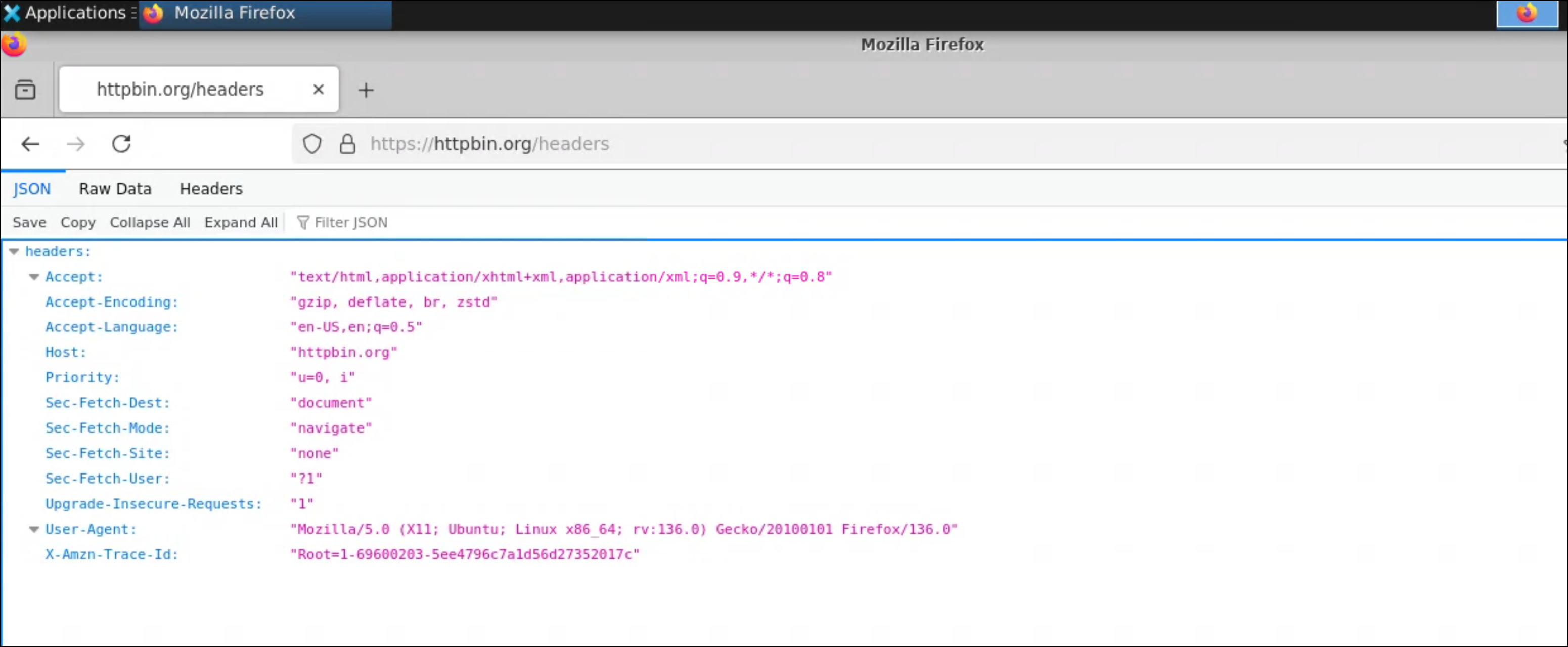Collapse the User-Agent row arrow
This screenshot has height=647, width=1568.
click(x=34, y=530)
